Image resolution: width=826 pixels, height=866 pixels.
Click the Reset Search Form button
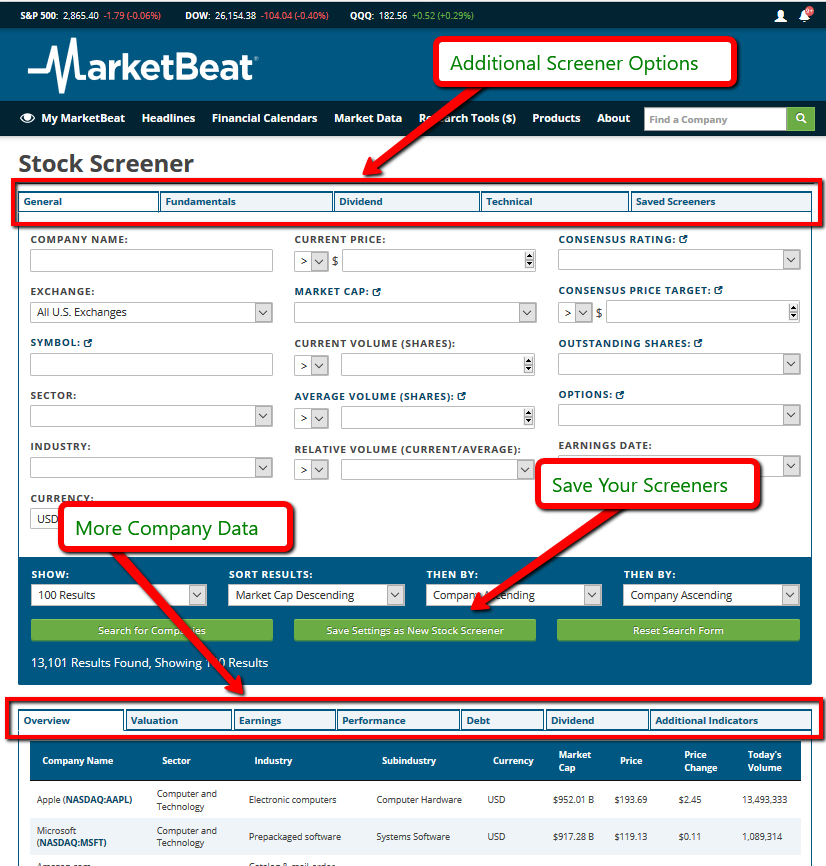[678, 630]
